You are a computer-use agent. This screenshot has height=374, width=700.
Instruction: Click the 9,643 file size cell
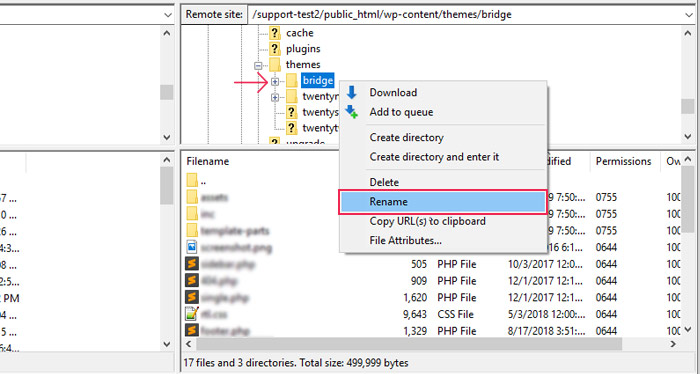coord(415,314)
